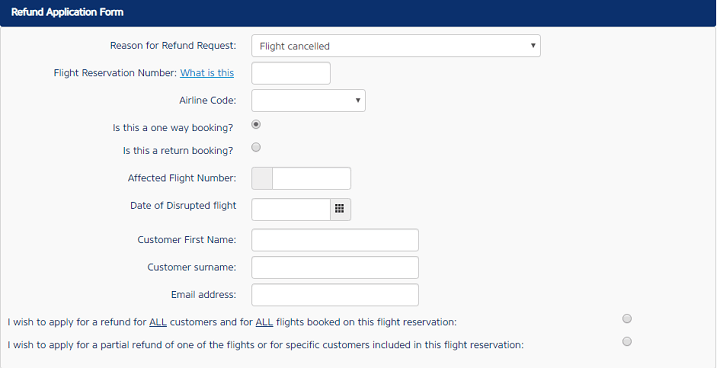Image resolution: width=720 pixels, height=368 pixels.
Task: Click the arrow on Flight cancelled dropdown
Action: pos(533,46)
